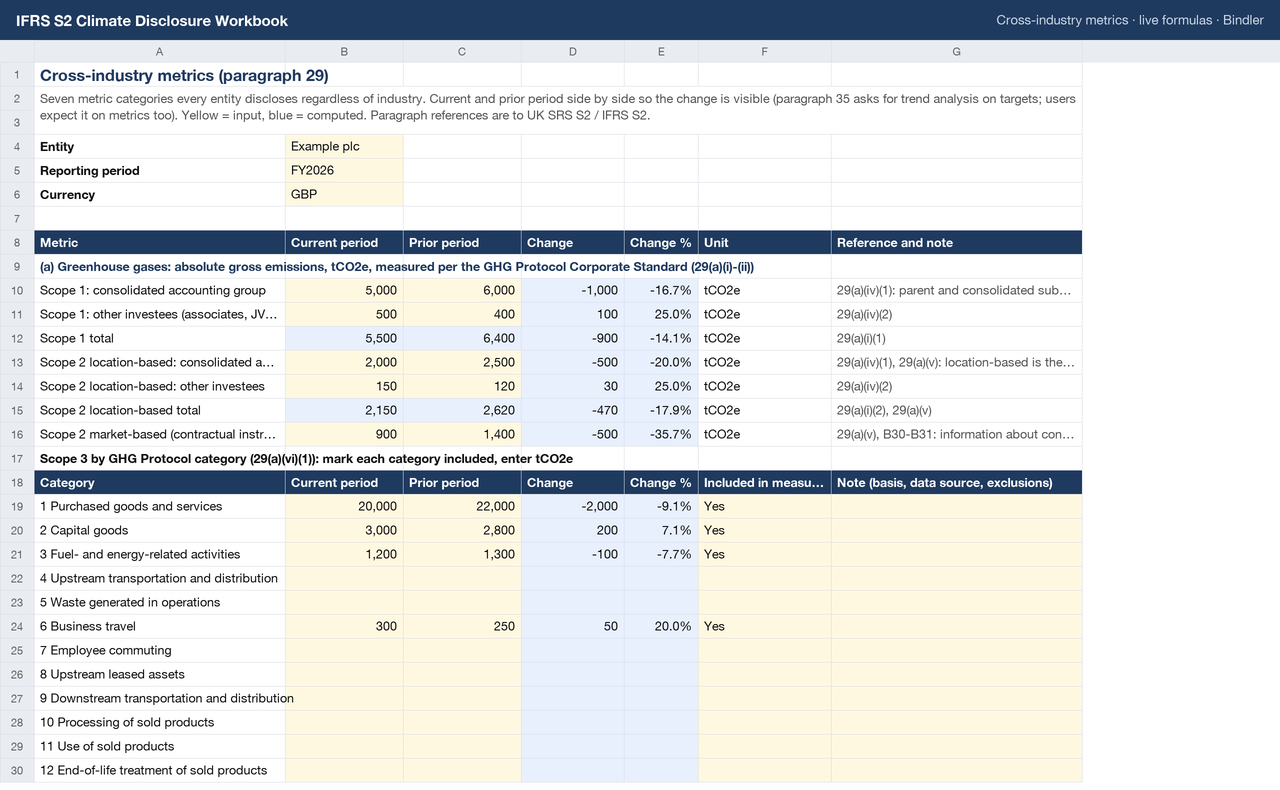
Task: Click Business travel current value 300
Action: pos(344,626)
